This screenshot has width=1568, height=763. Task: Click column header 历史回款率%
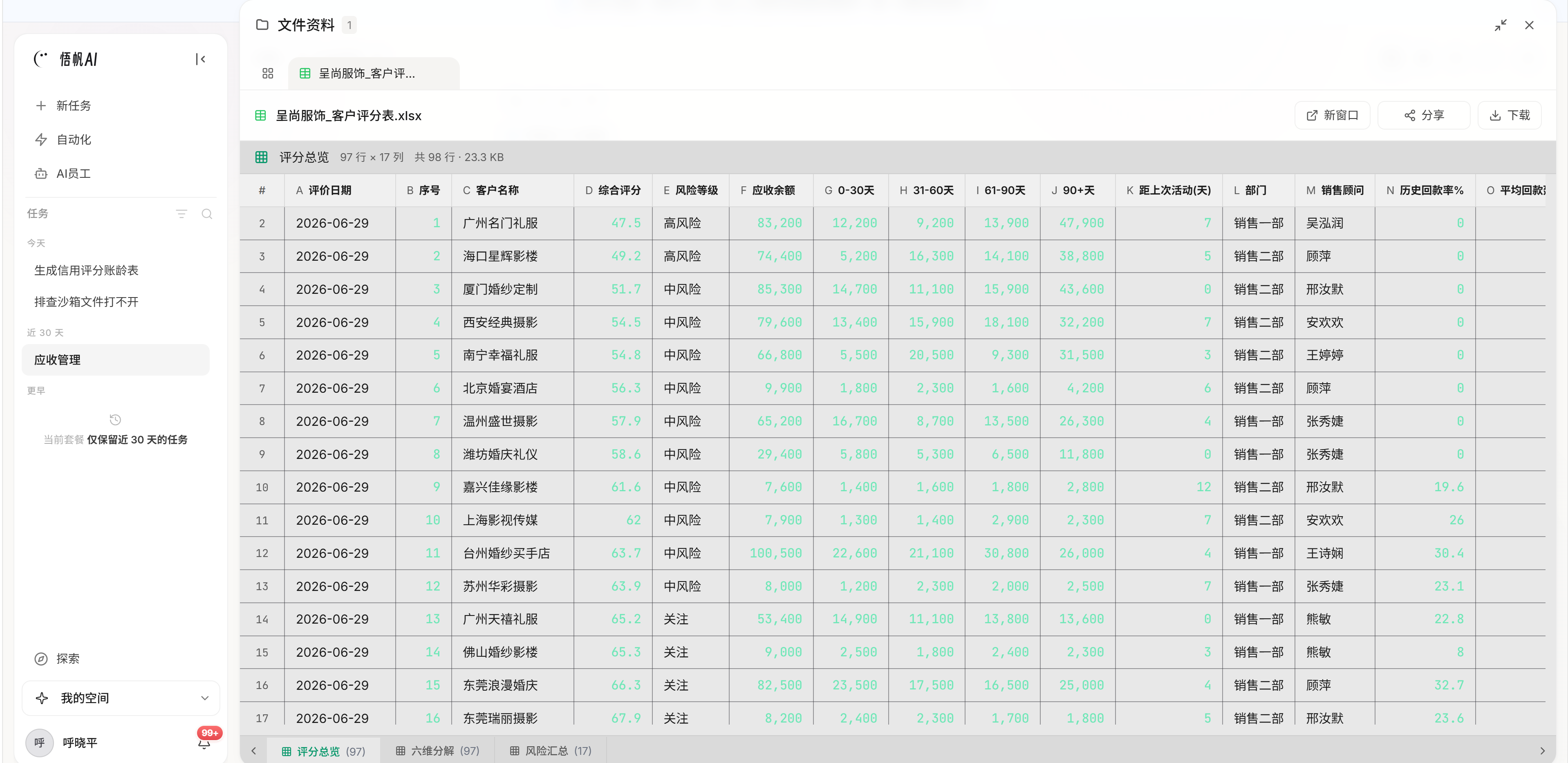click(1425, 190)
